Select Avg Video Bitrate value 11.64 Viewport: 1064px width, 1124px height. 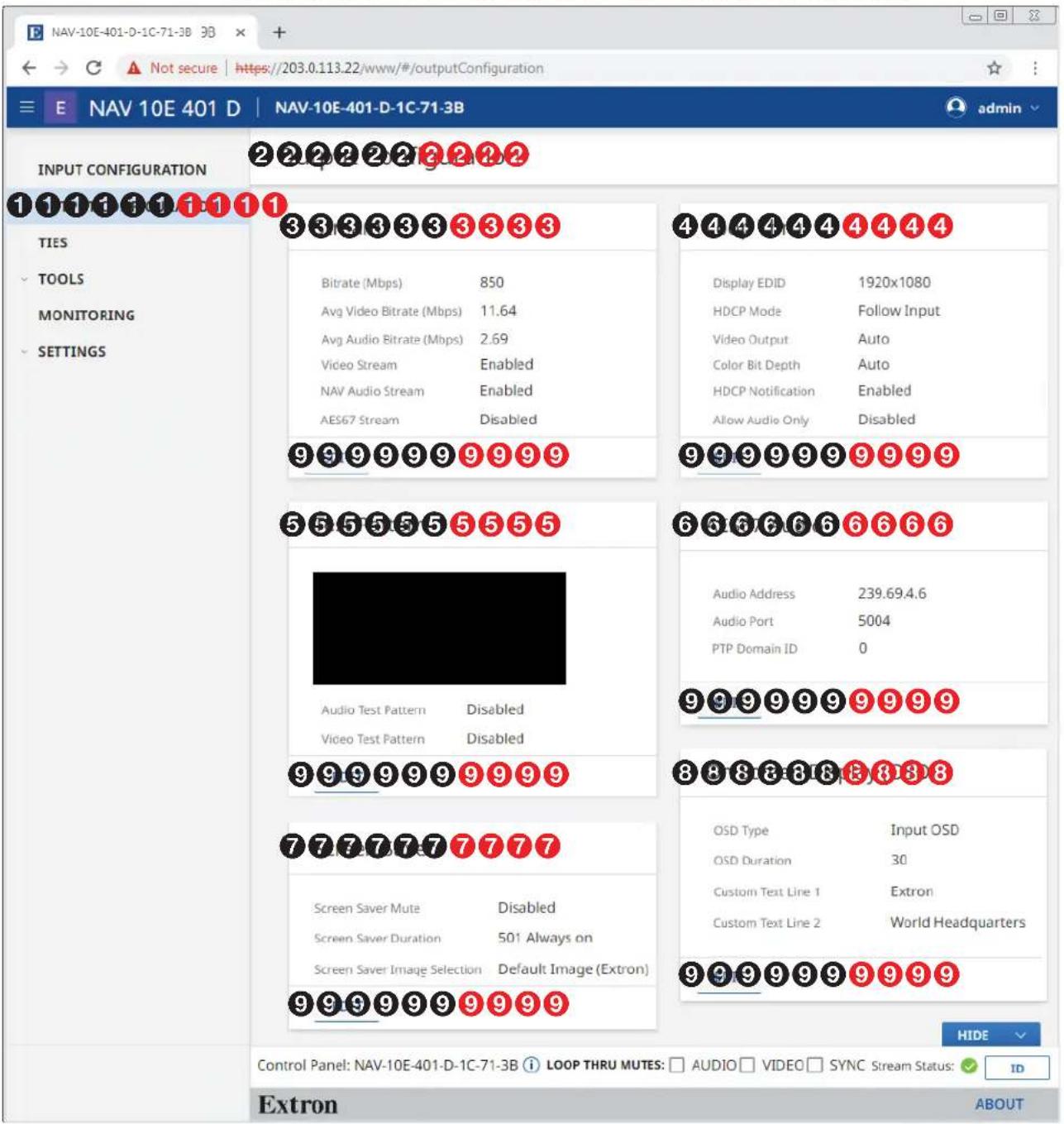[x=499, y=311]
